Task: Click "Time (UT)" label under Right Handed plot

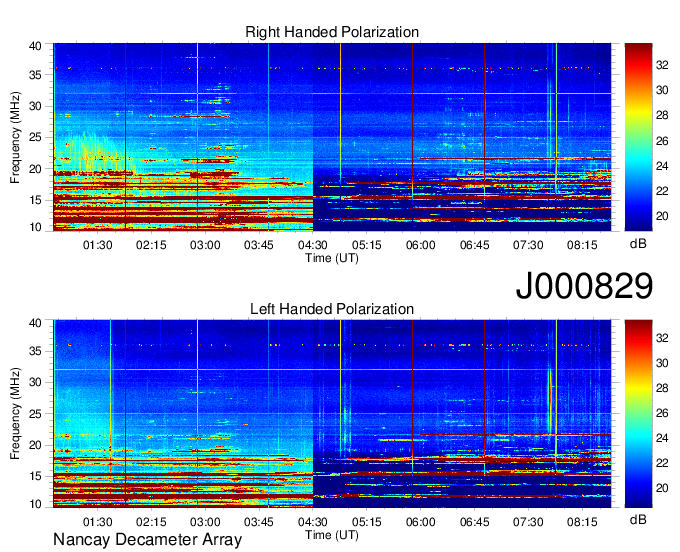Action: click(332, 258)
